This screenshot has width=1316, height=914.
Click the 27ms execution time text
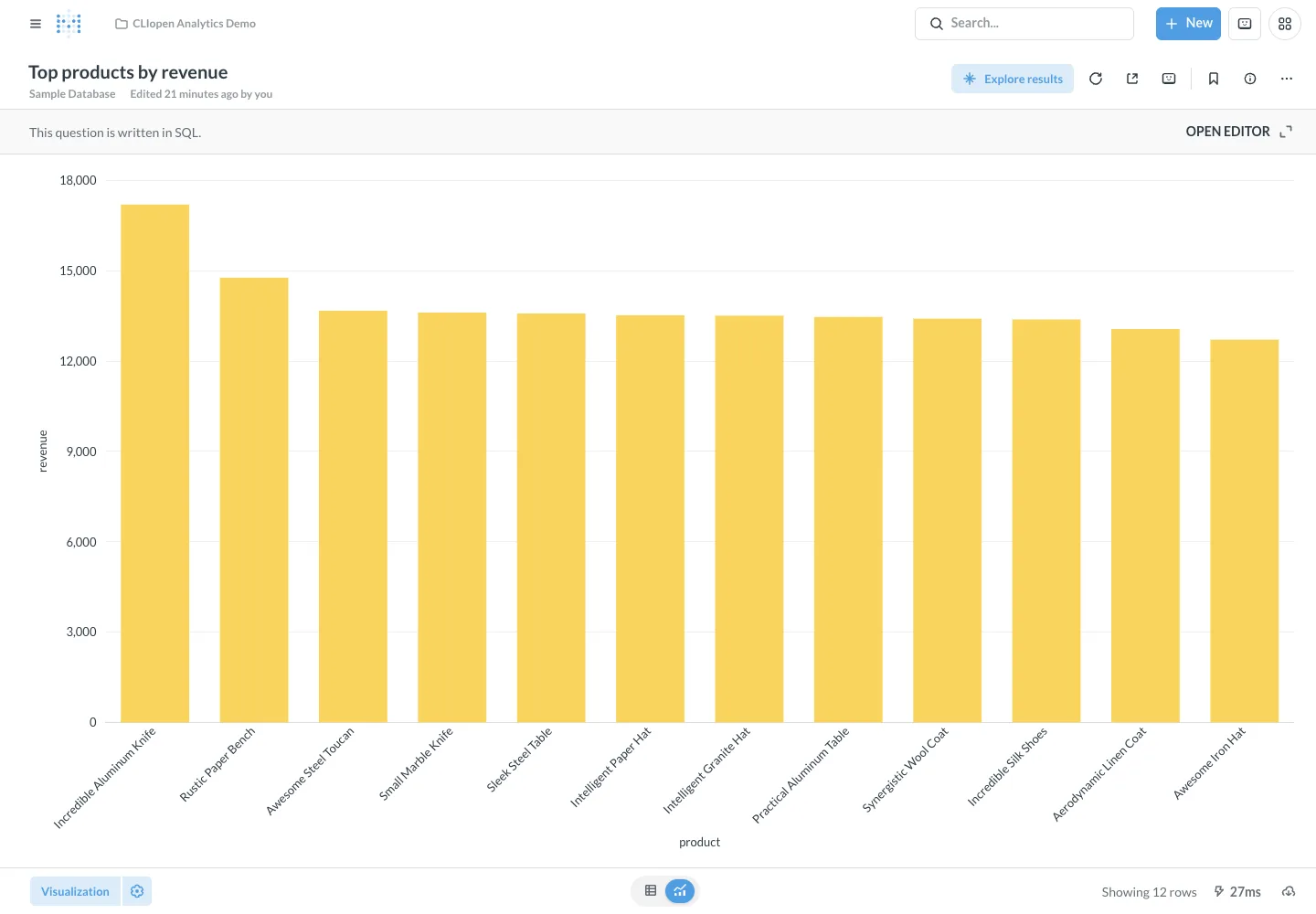pyautogui.click(x=1245, y=892)
